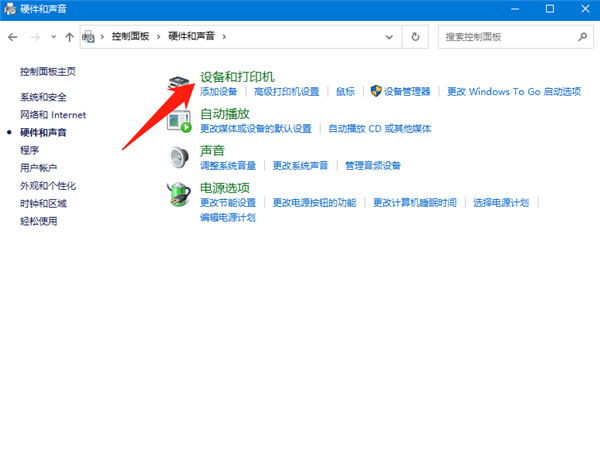Open the address bar history dropdown
Screen dimensions: 600x449
click(x=389, y=37)
